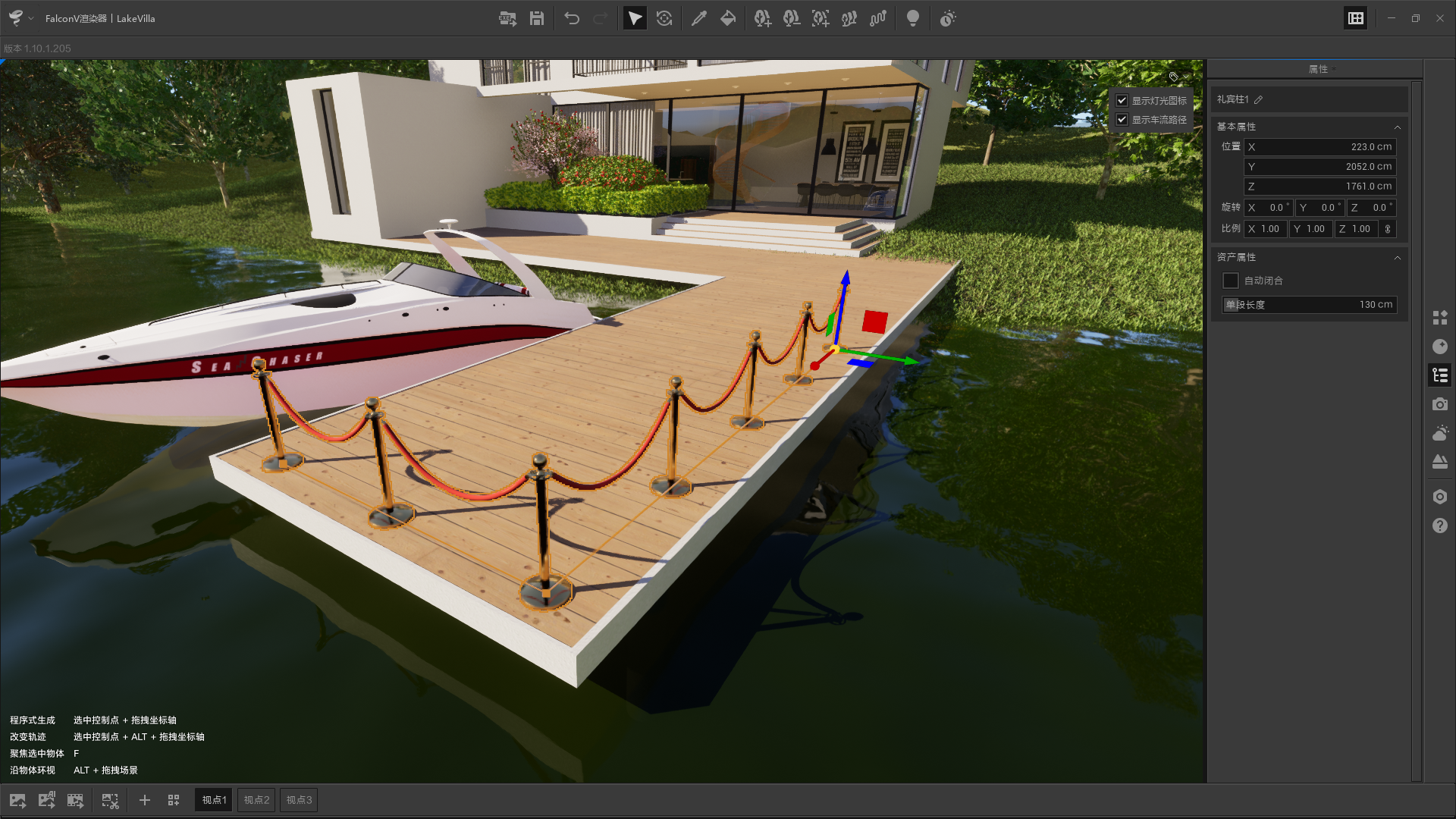Viewport: 1456px width, 819px height.
Task: Click the 视点3 viewpoint button
Action: [x=298, y=799]
